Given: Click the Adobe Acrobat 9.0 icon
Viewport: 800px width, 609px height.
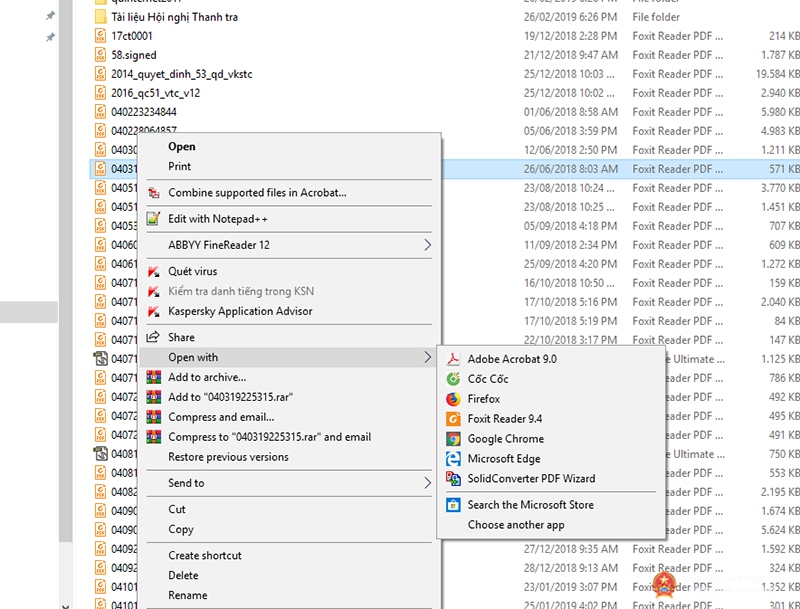Looking at the screenshot, I should 453,359.
